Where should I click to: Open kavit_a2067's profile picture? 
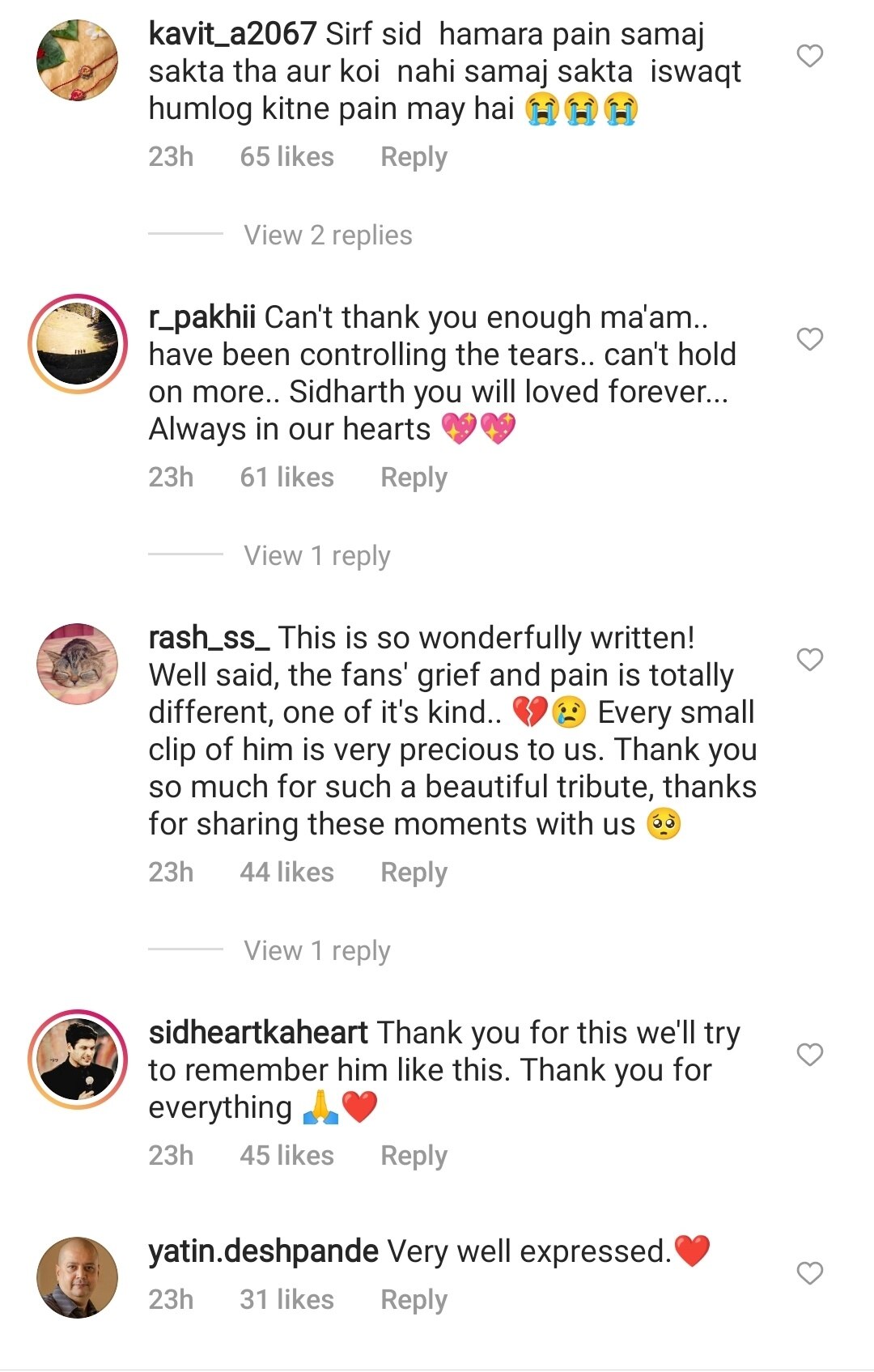pyautogui.click(x=78, y=61)
